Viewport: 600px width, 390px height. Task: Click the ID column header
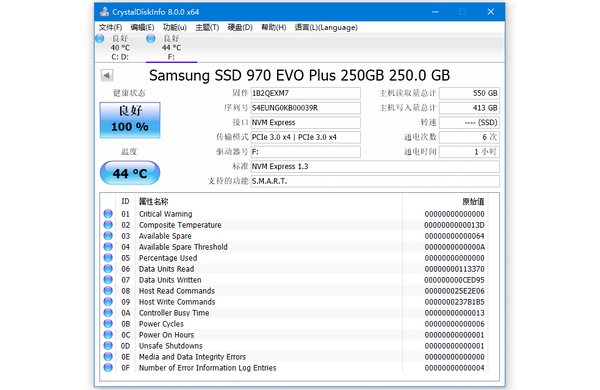pyautogui.click(x=126, y=201)
